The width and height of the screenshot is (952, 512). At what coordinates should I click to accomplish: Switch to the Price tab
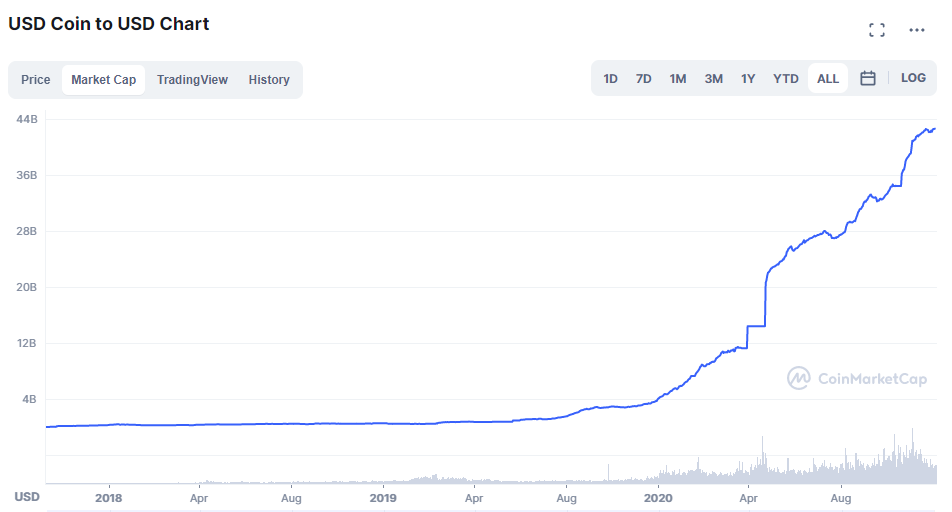coord(36,80)
